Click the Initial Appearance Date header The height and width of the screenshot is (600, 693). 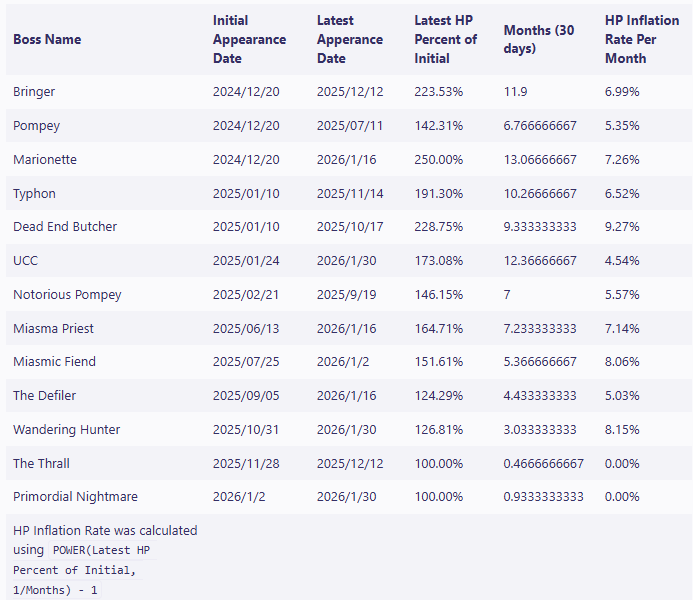[249, 40]
